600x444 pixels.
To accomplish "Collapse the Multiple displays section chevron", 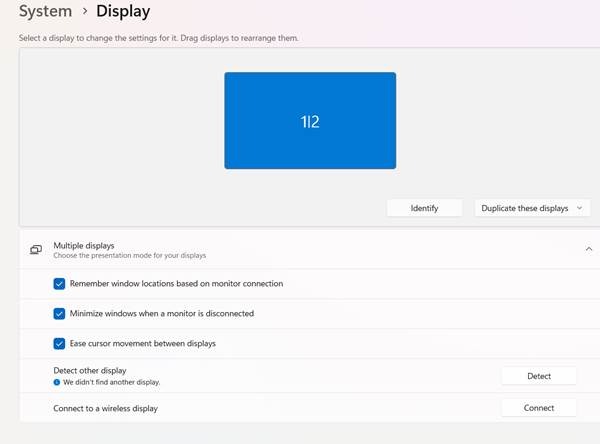I will tap(589, 249).
